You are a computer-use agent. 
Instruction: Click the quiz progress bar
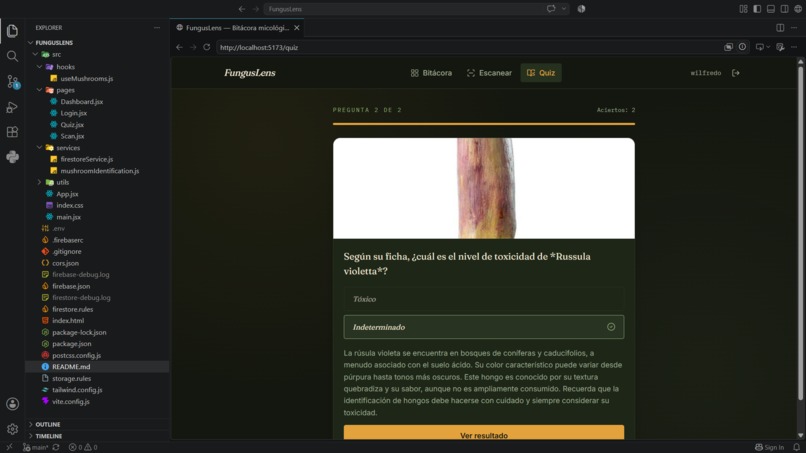pyautogui.click(x=484, y=123)
